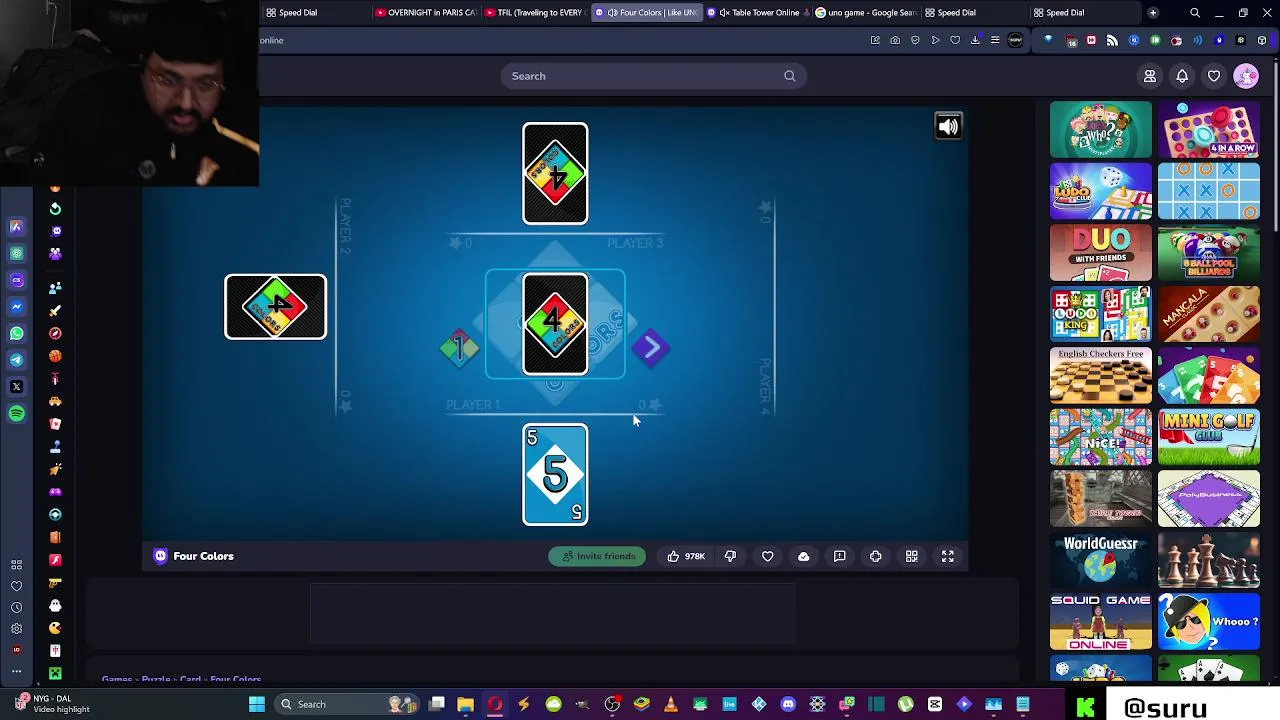Open the report flag icon under game
The width and height of the screenshot is (1280, 720).
point(839,556)
